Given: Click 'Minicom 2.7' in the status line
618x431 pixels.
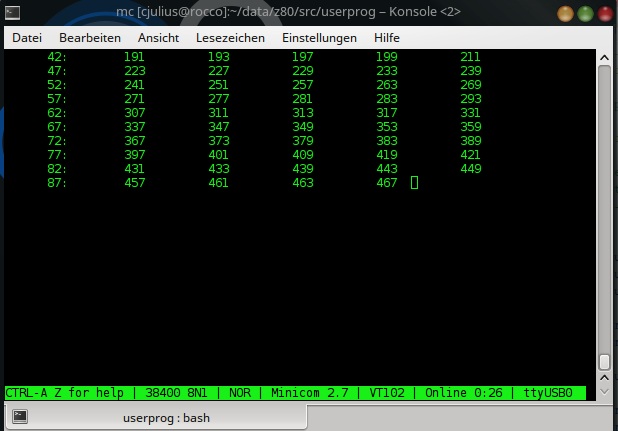Looking at the screenshot, I should tap(310, 393).
